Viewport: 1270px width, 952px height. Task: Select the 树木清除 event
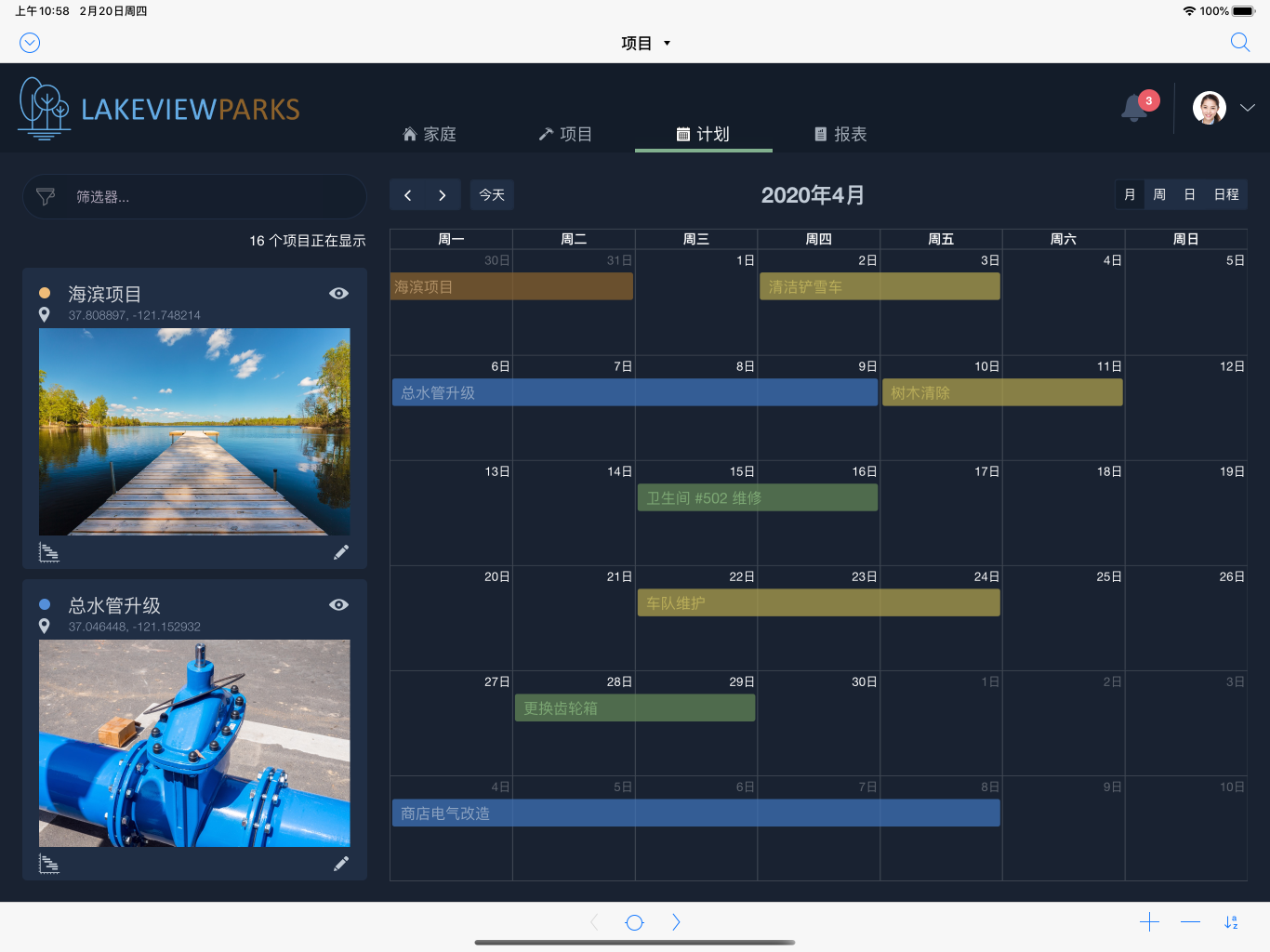click(1002, 392)
